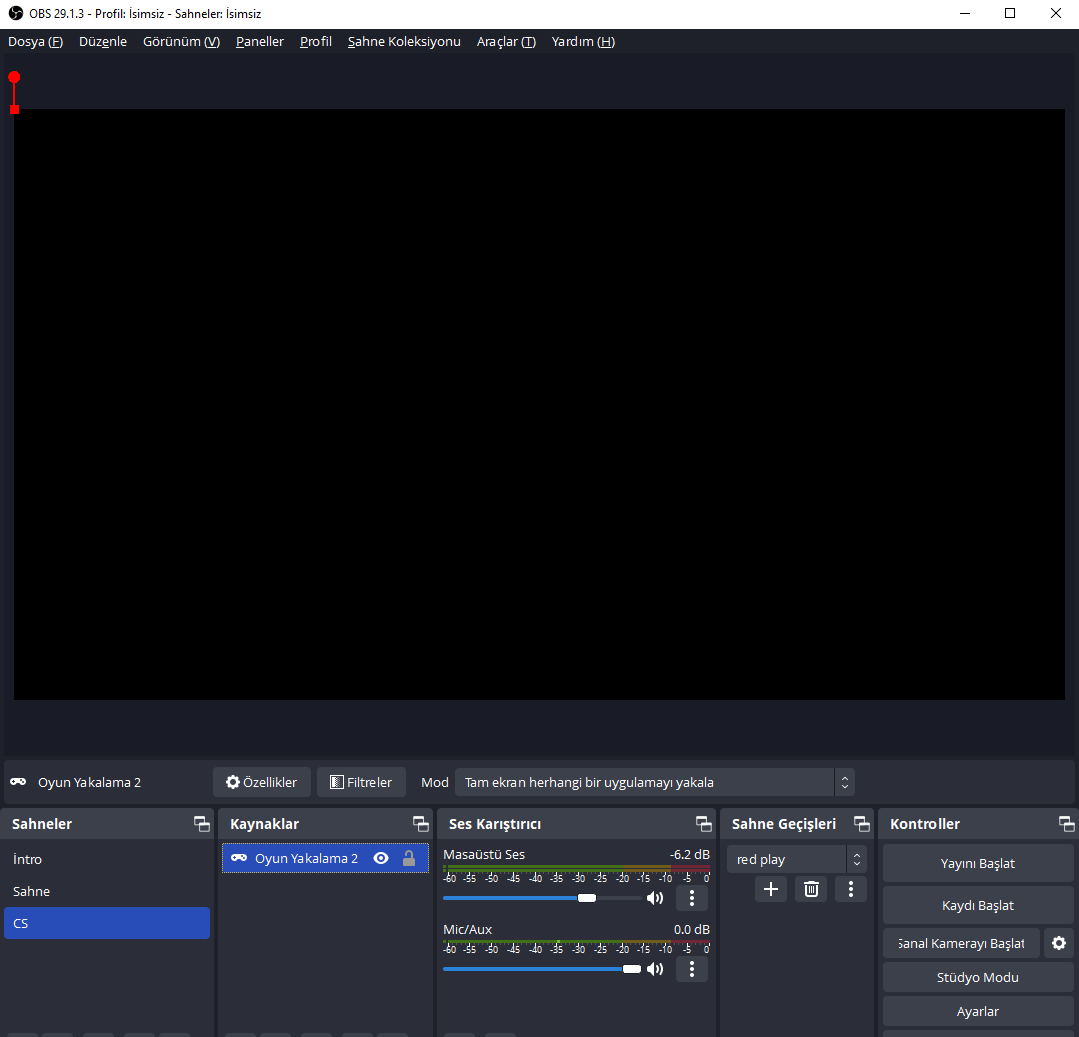This screenshot has width=1079, height=1037.
Task: Toggle the lock on Oyun Yakalama 2
Action: click(408, 858)
